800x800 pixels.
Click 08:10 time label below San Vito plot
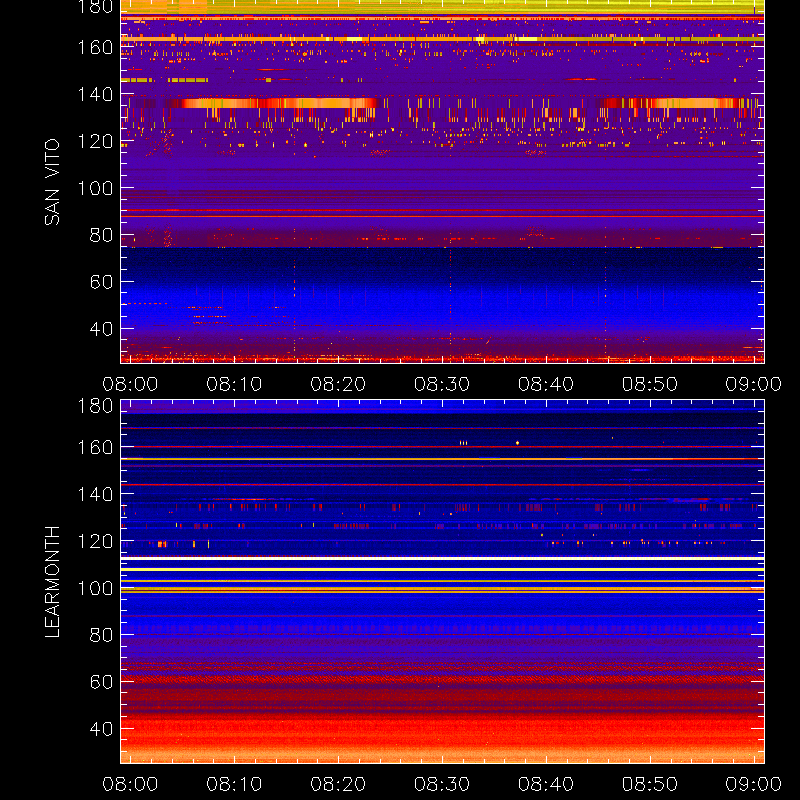(x=234, y=384)
